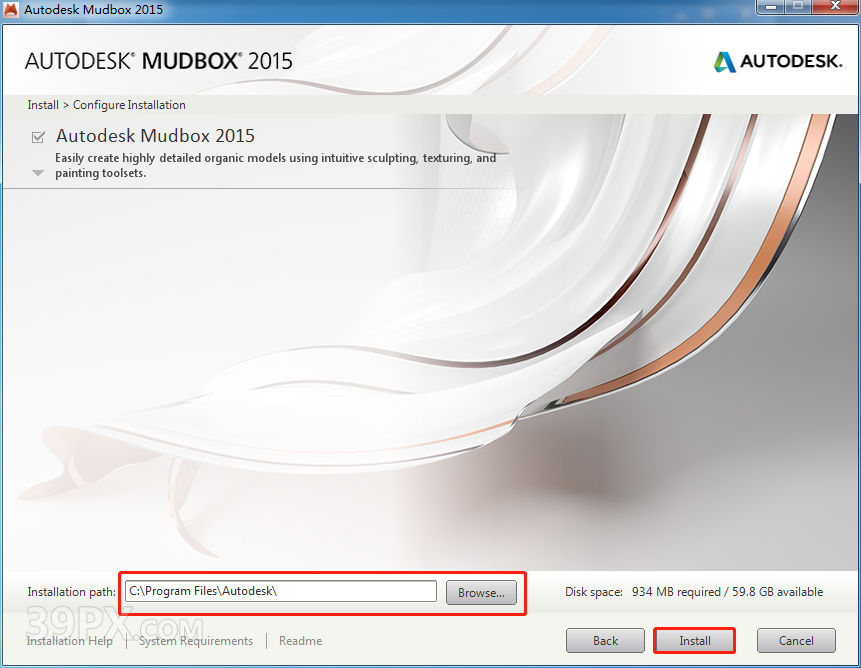This screenshot has width=861, height=668.
Task: Open the Configure Installation breadcrumb entry
Action: tap(129, 104)
